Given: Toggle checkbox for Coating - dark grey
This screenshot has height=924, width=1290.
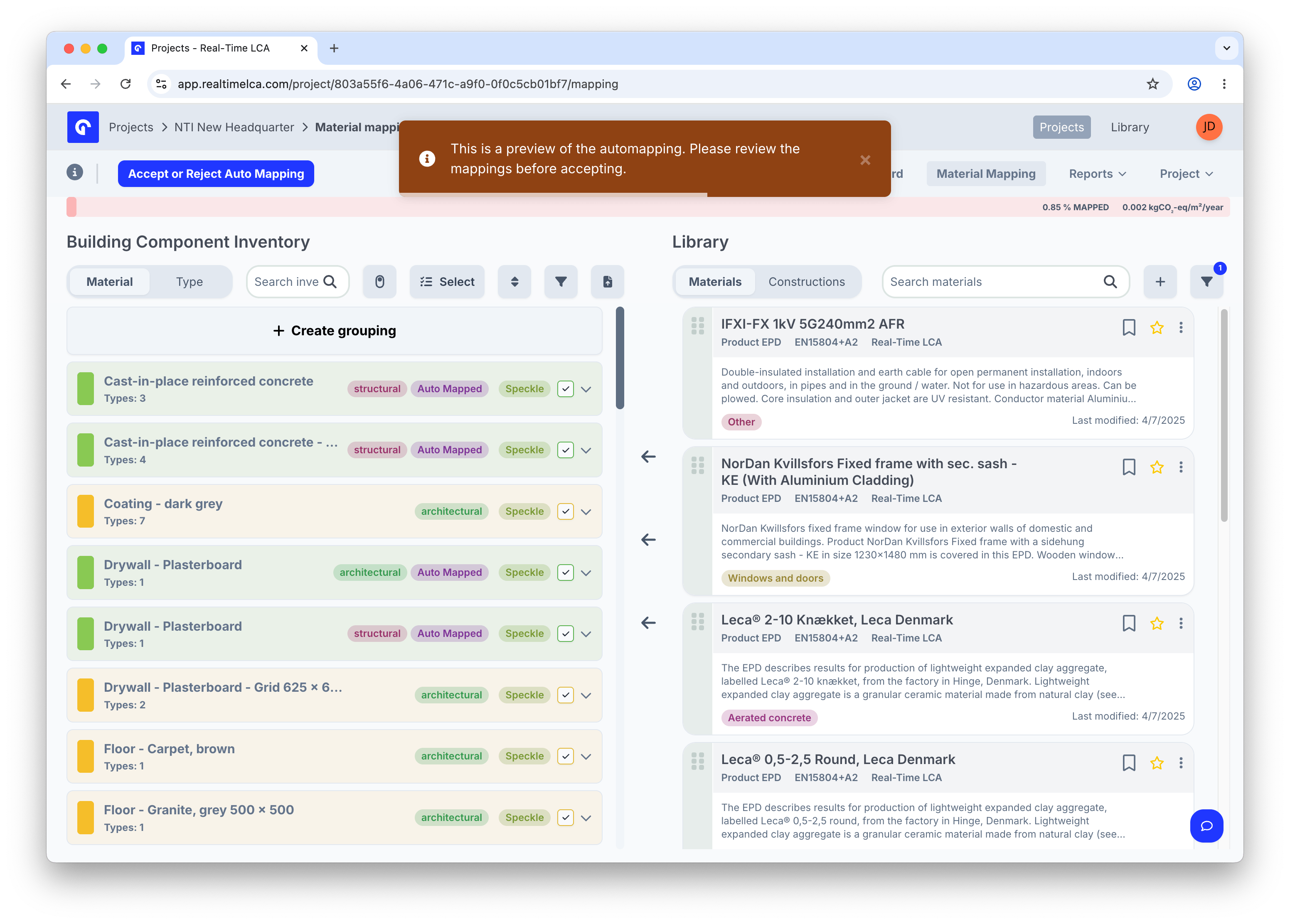Looking at the screenshot, I should (565, 511).
